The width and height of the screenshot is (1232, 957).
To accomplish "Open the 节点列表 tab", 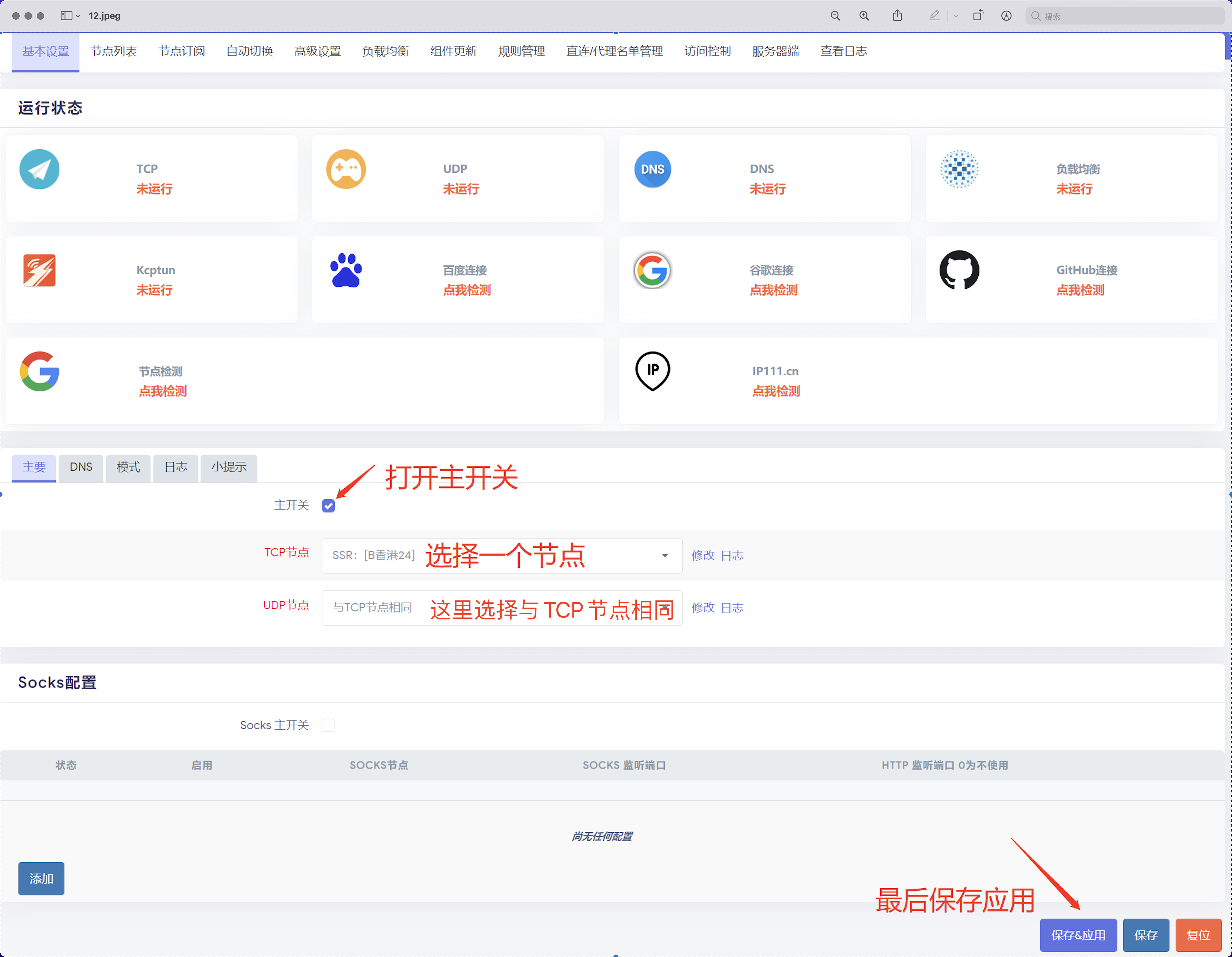I will [113, 51].
